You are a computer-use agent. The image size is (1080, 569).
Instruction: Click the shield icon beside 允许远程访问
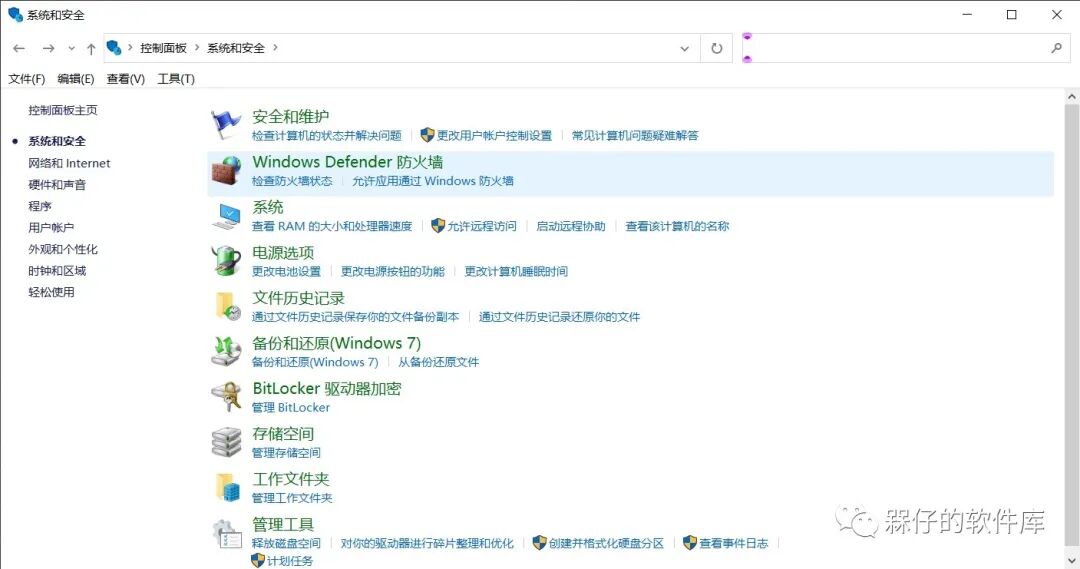pos(437,225)
